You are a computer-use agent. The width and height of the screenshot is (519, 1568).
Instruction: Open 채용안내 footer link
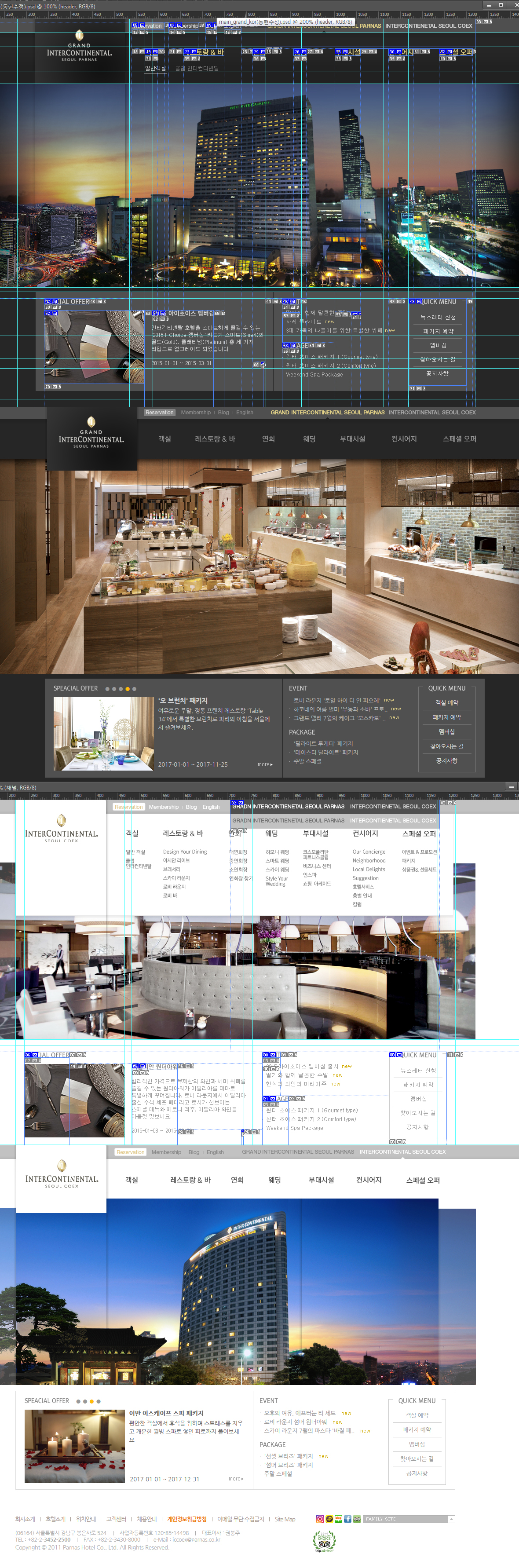tap(146, 1519)
